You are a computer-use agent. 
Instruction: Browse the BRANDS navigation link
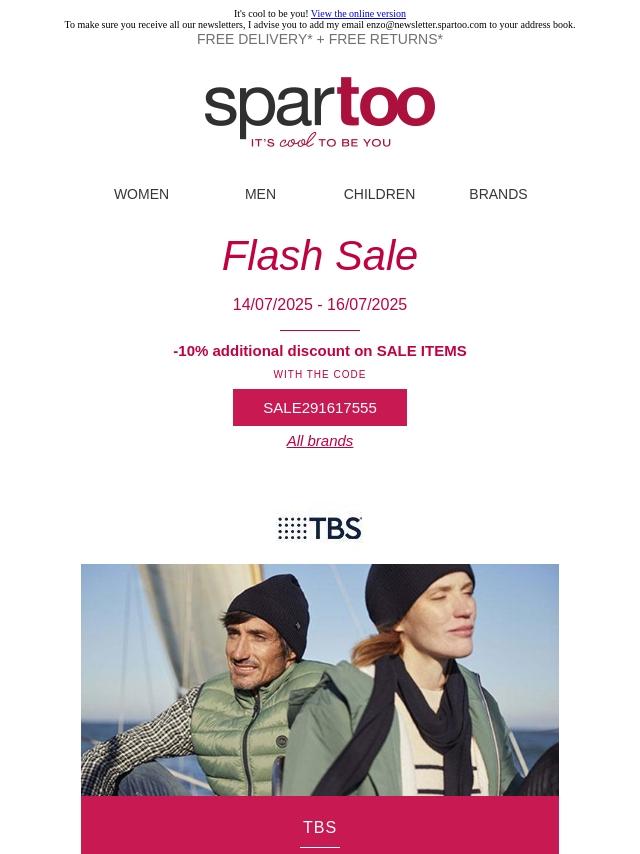498,194
